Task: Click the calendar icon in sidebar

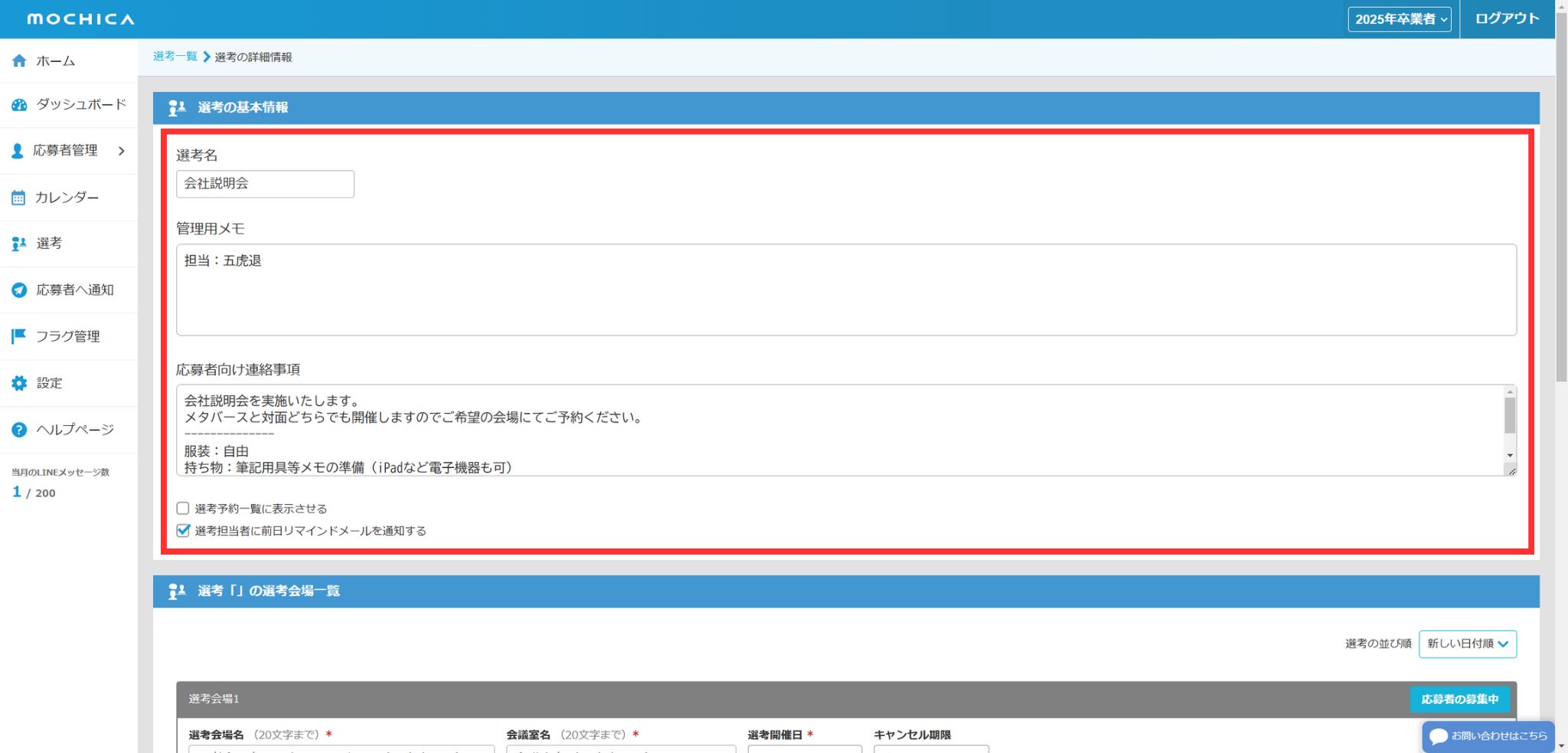Action: point(18,198)
